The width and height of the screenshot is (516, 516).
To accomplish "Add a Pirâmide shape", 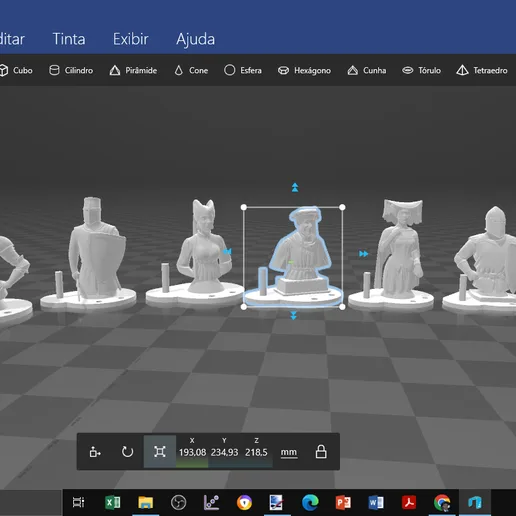I will (133, 70).
